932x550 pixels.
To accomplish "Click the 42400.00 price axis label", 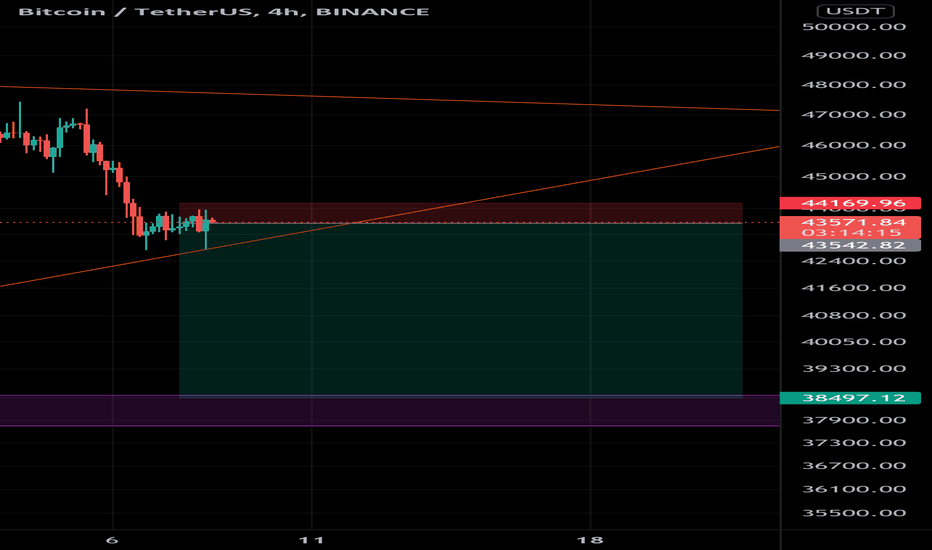I will (854, 261).
